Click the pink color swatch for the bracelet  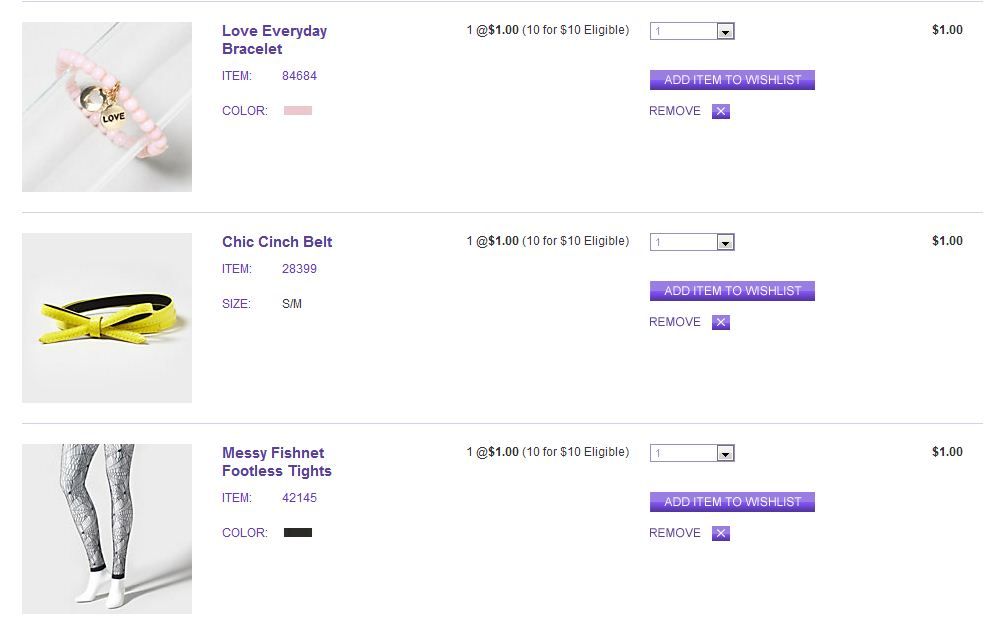tap(298, 111)
